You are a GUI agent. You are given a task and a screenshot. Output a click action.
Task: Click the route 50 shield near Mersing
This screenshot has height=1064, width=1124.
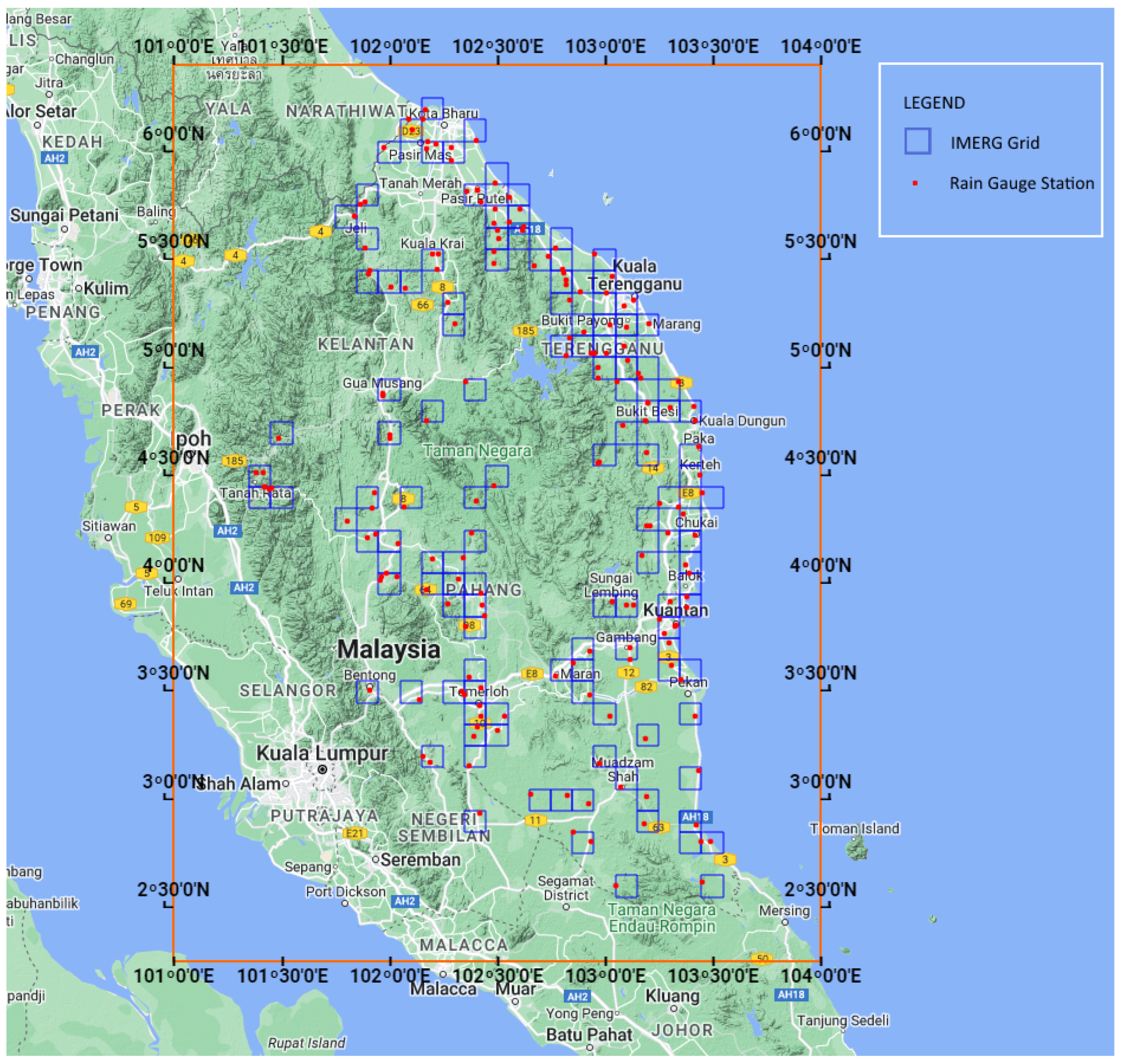(762, 959)
